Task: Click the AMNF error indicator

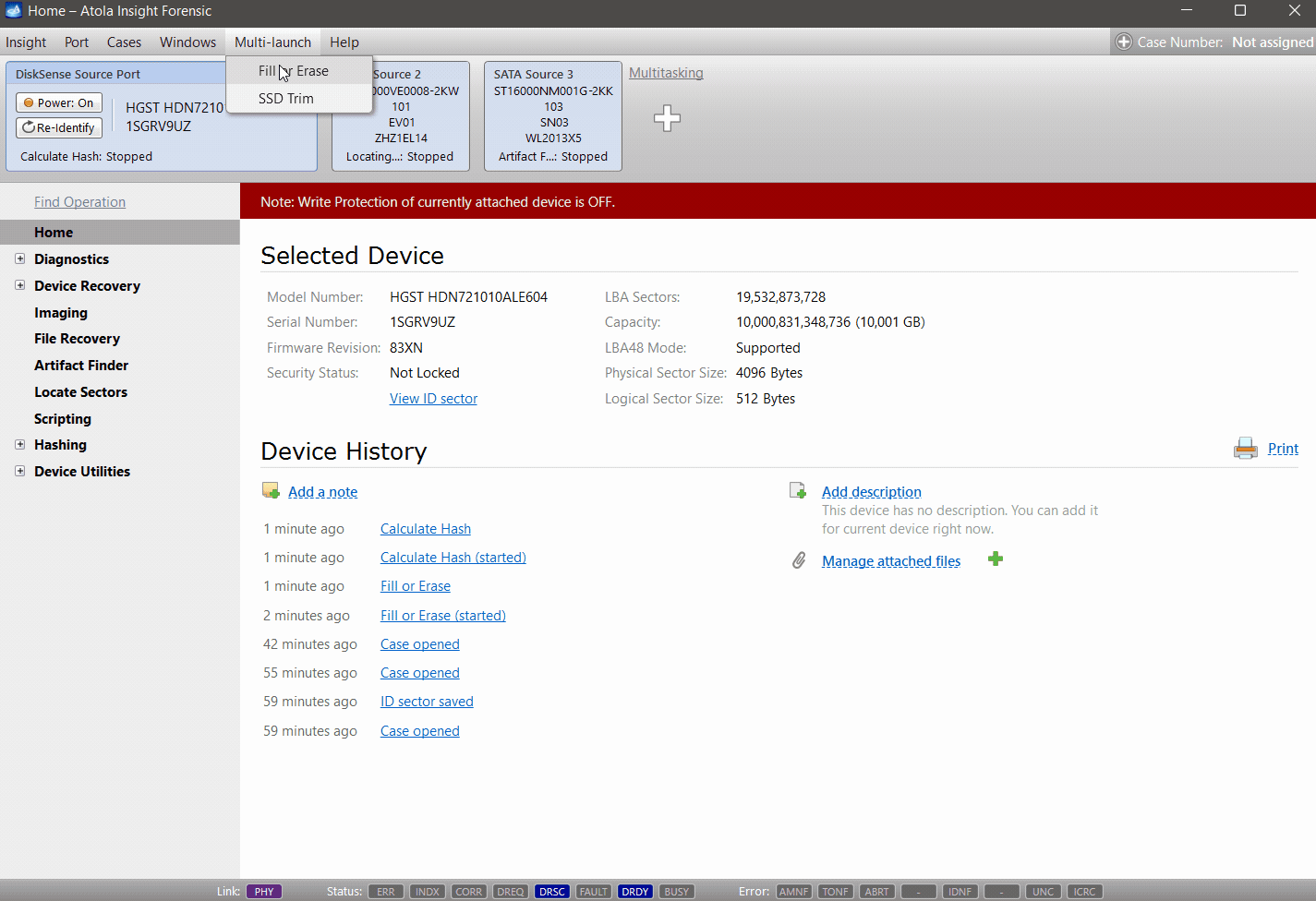Action: coord(794,892)
